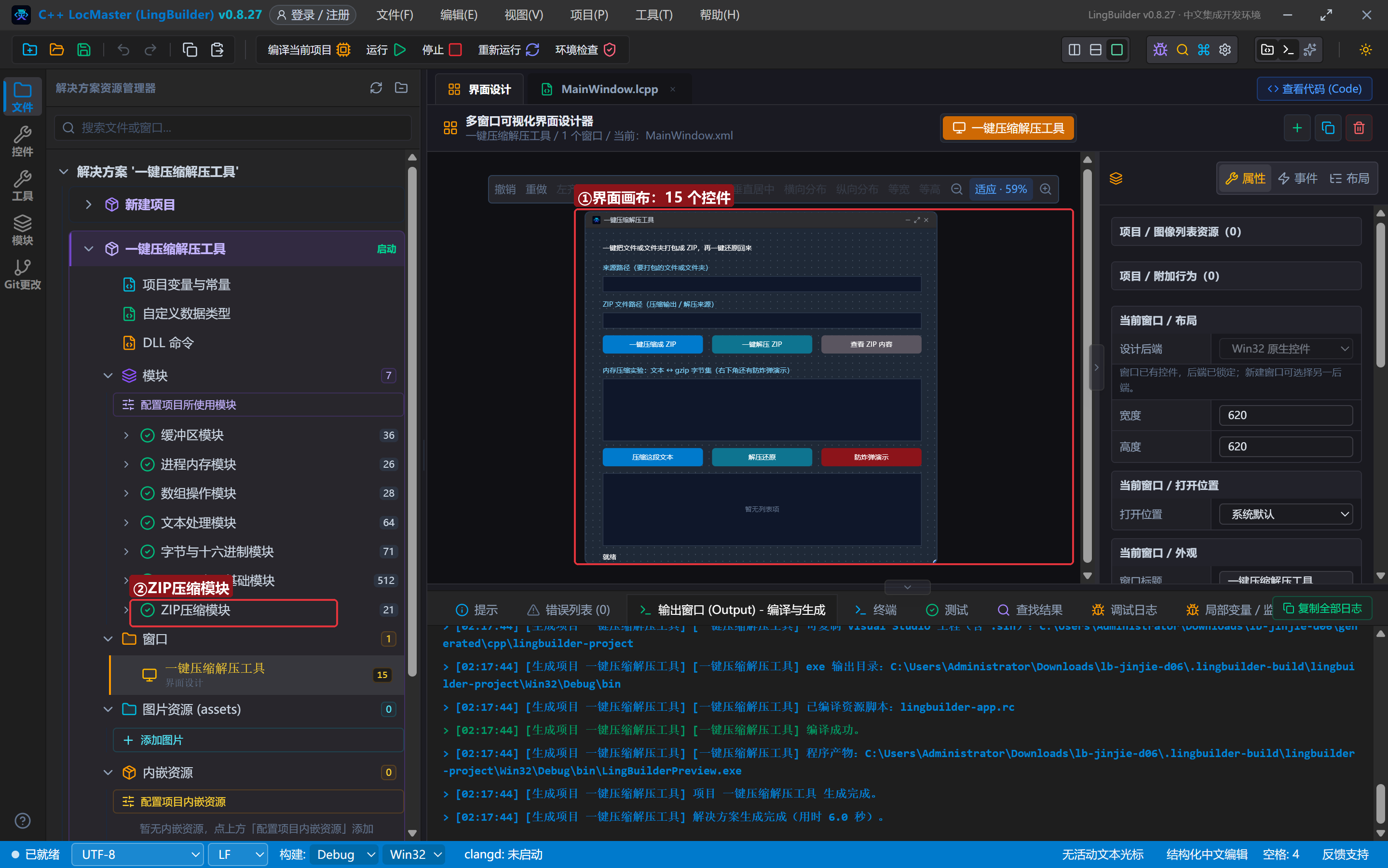Click the green add window plus icon
Image resolution: width=1388 pixels, height=868 pixels.
(1297, 127)
